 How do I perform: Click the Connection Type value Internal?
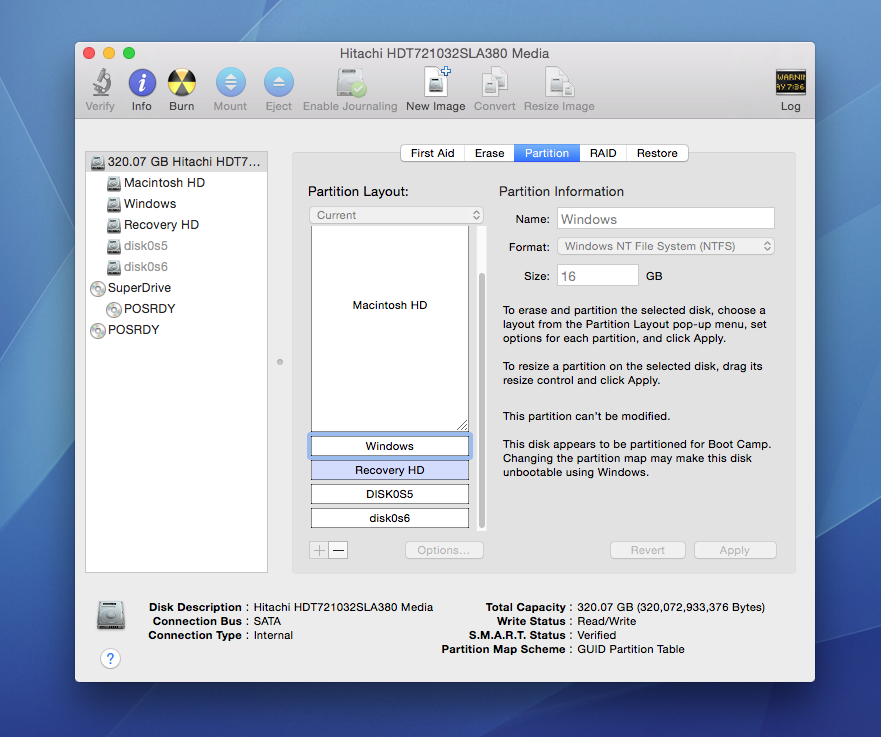tap(273, 635)
